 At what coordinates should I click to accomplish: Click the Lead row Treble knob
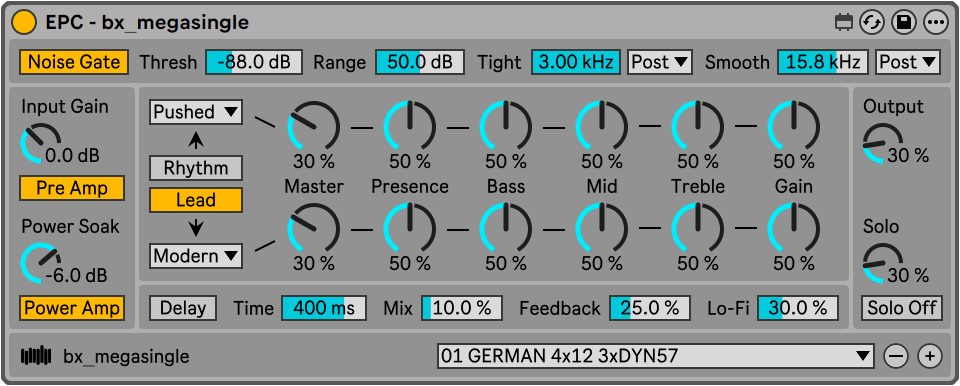[698, 228]
